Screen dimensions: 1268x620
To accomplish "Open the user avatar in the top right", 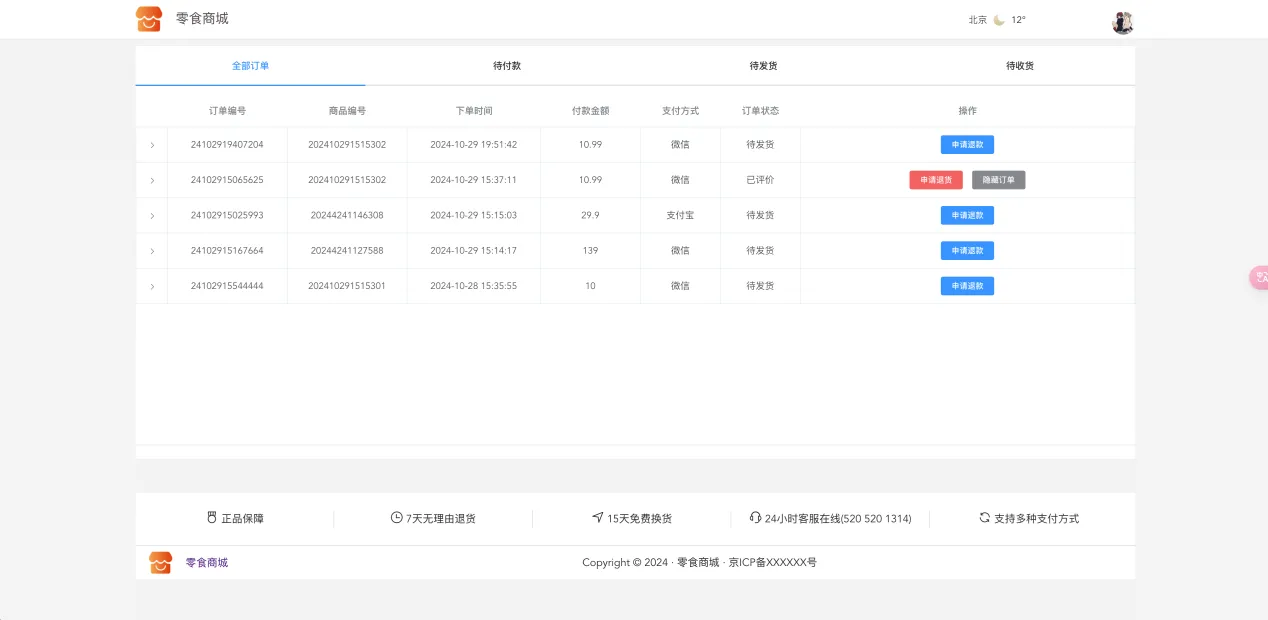I will pyautogui.click(x=1122, y=22).
